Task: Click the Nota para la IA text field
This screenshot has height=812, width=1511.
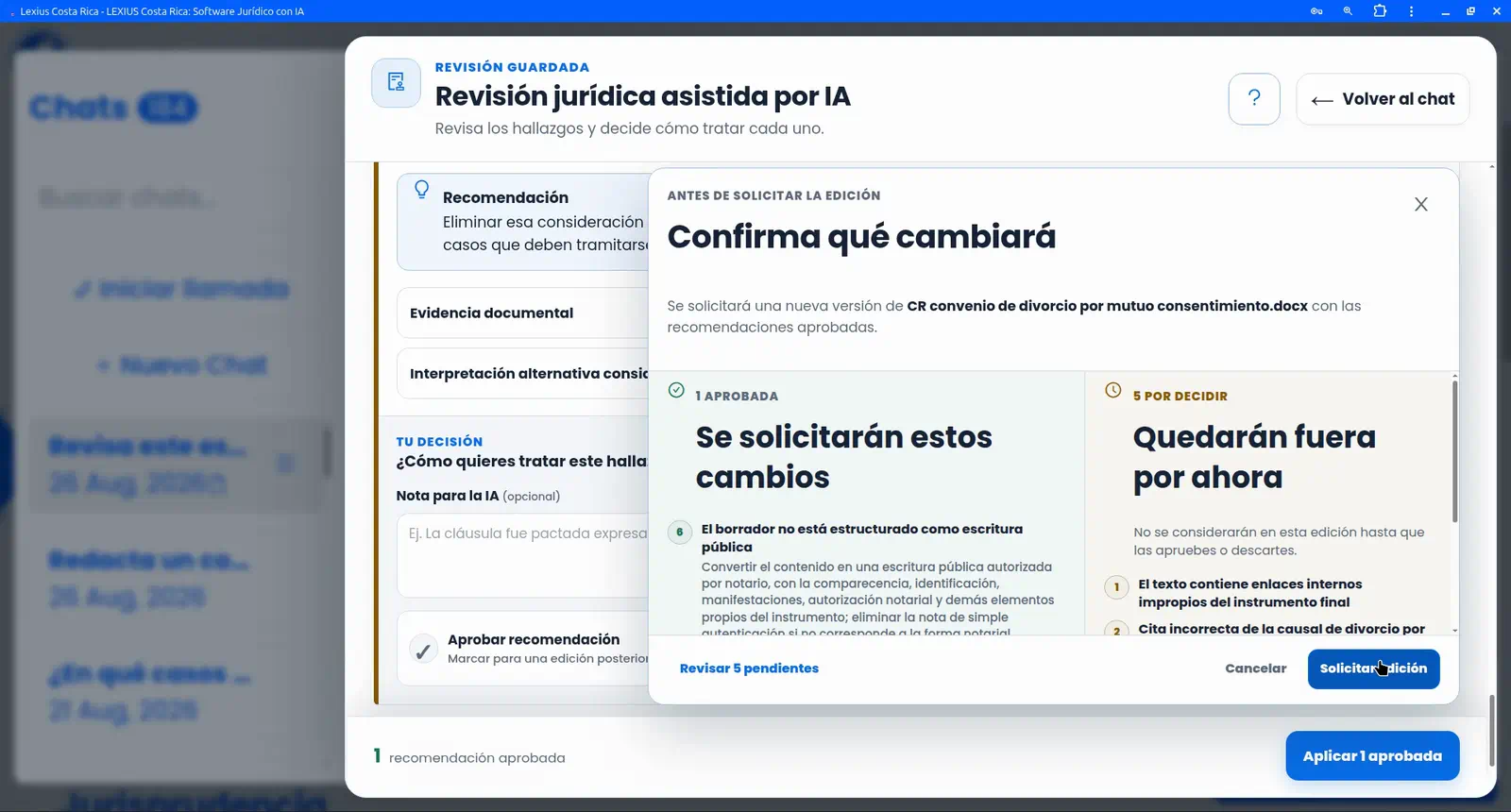Action: click(x=522, y=555)
